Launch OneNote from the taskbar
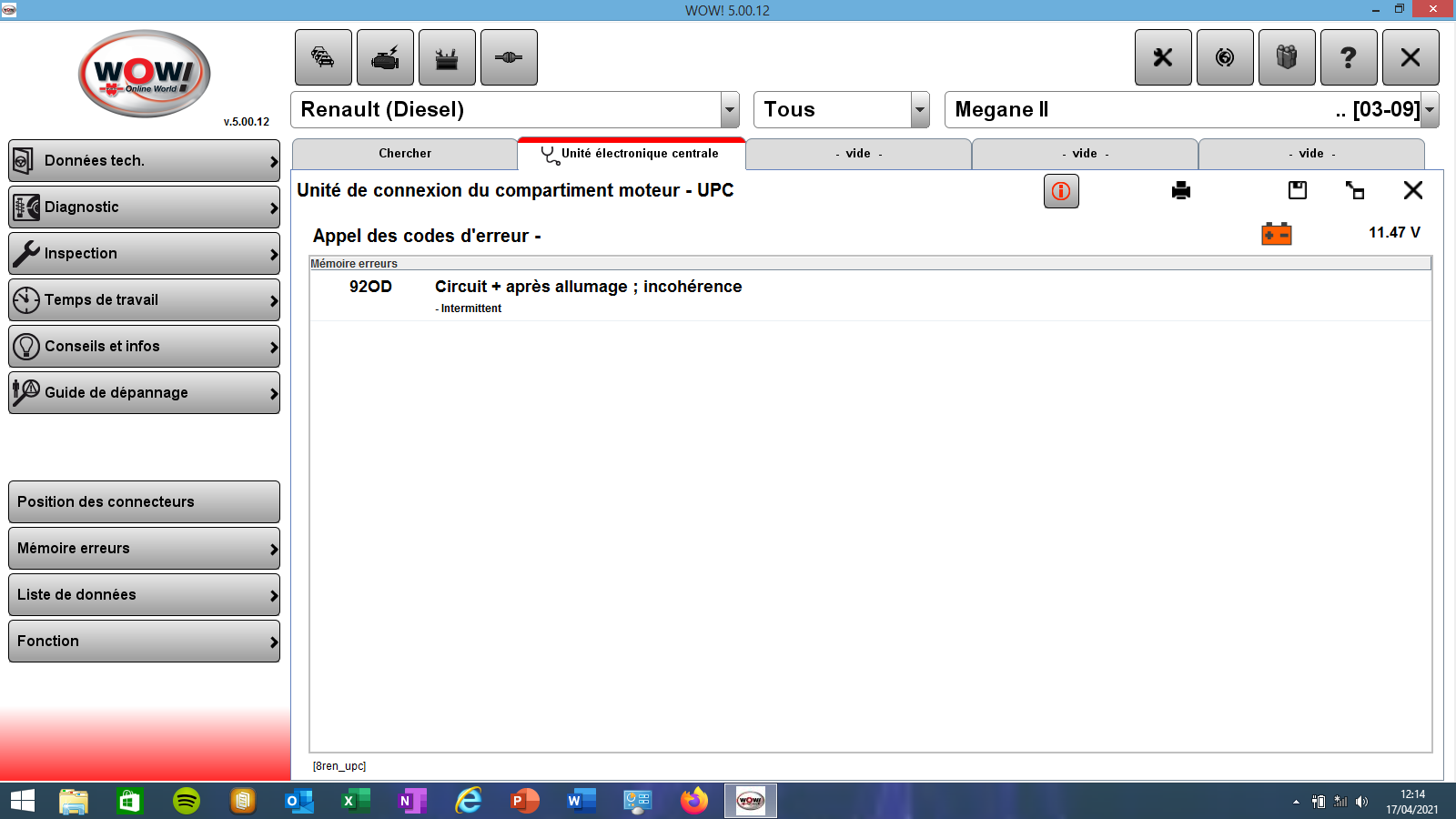Image resolution: width=1456 pixels, height=819 pixels. tap(411, 801)
